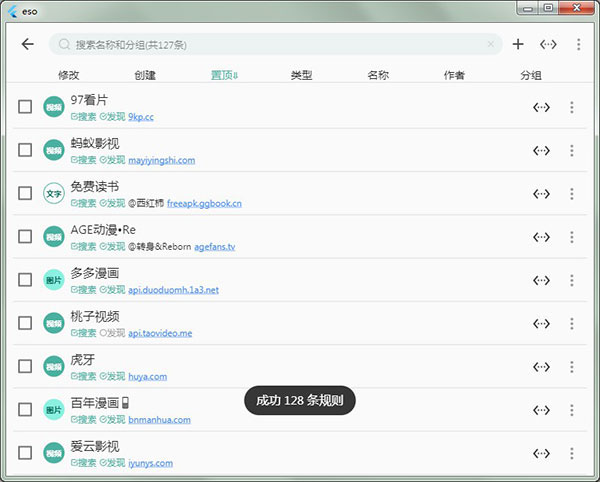The width and height of the screenshot is (600, 482).
Task: Open the mayiyingshi.com link
Action: pos(161,160)
